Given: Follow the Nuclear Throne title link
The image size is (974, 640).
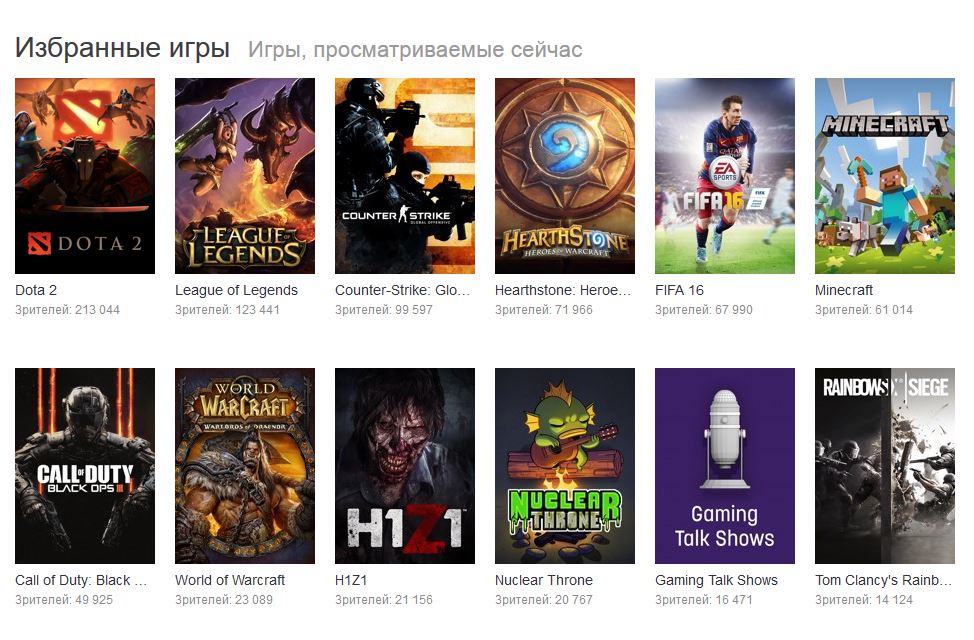Looking at the screenshot, I should [544, 580].
